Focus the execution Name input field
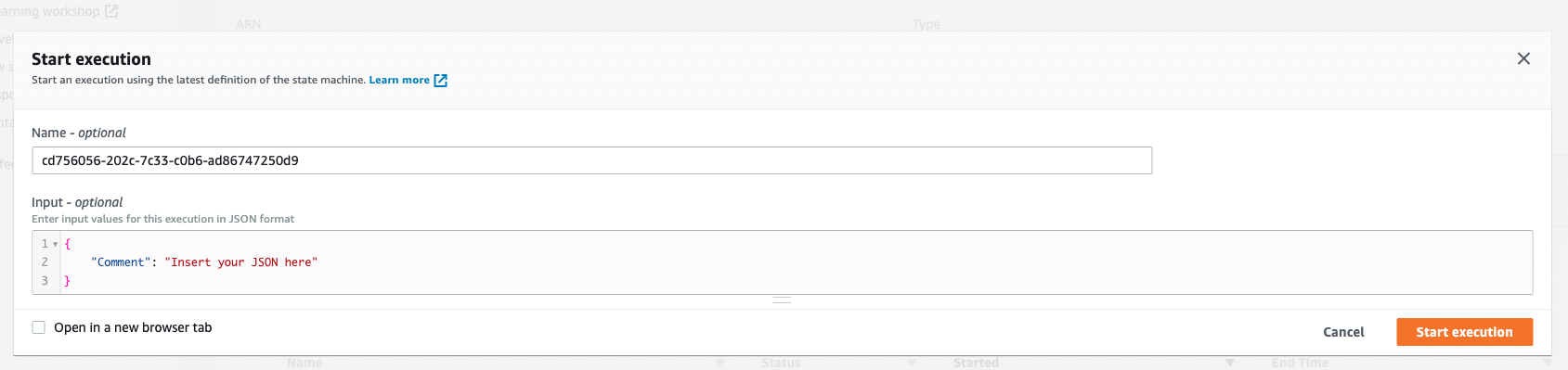 (x=591, y=160)
